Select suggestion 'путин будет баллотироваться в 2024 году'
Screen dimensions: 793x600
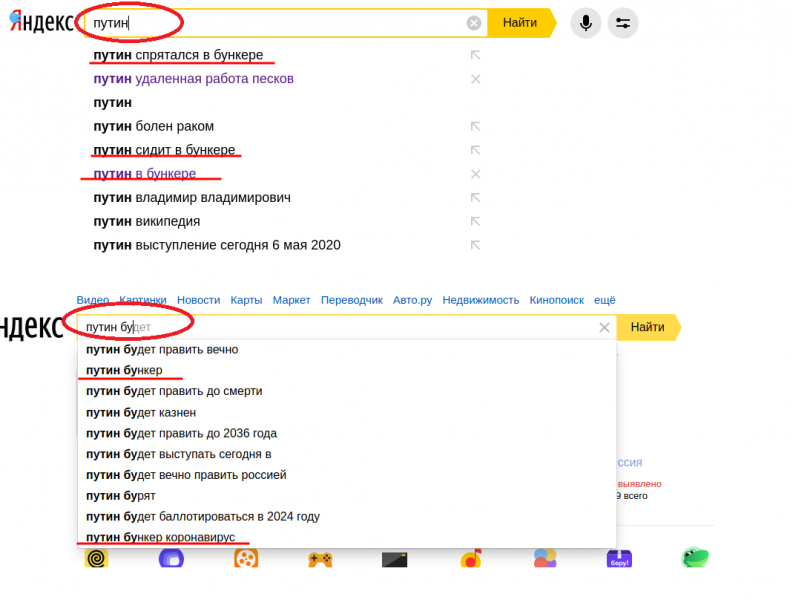click(x=203, y=517)
